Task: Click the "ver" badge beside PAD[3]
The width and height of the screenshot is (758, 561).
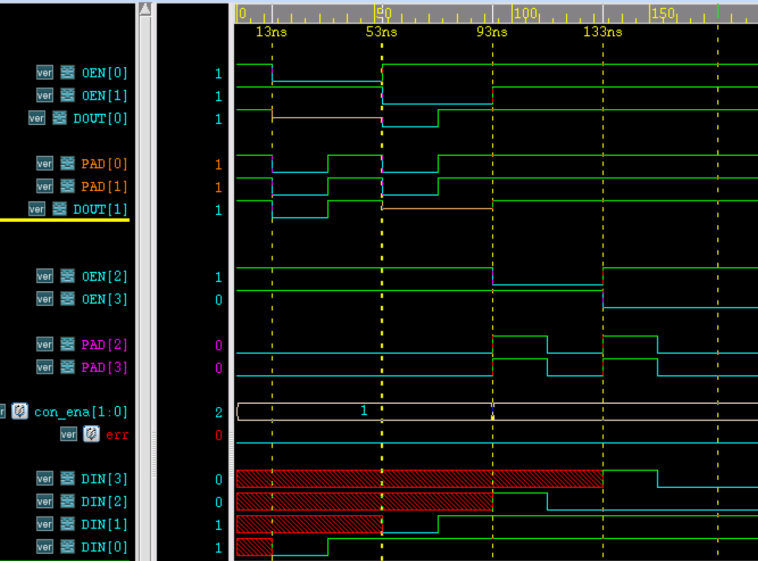Action: click(x=44, y=367)
